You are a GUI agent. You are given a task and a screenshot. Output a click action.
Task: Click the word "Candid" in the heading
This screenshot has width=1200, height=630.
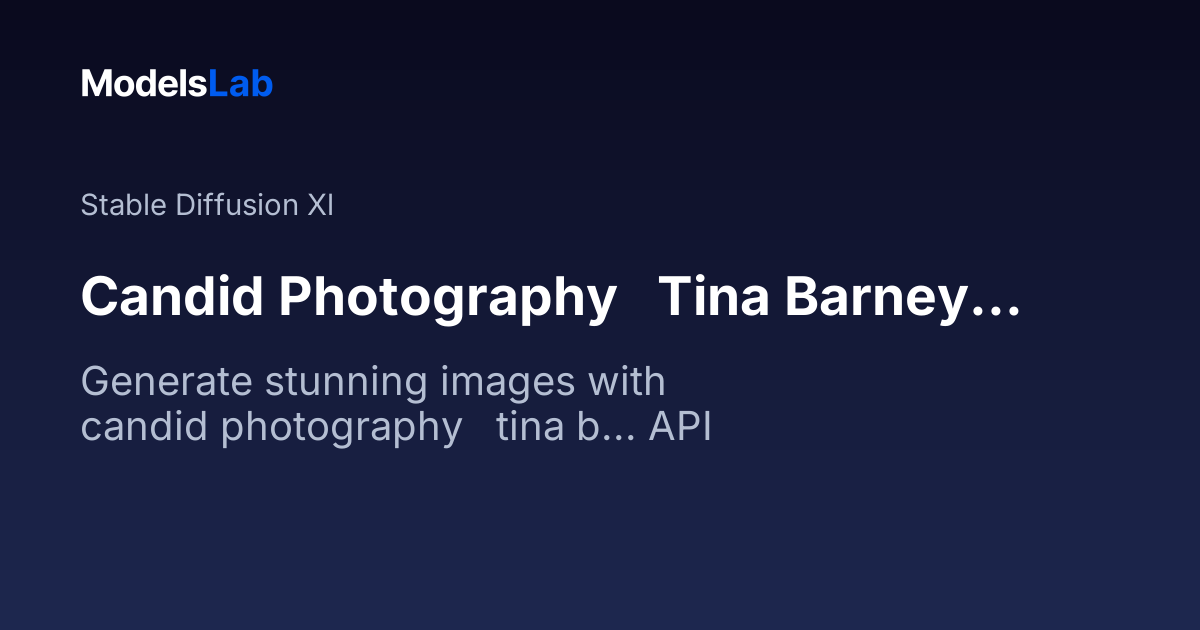pyautogui.click(x=173, y=297)
